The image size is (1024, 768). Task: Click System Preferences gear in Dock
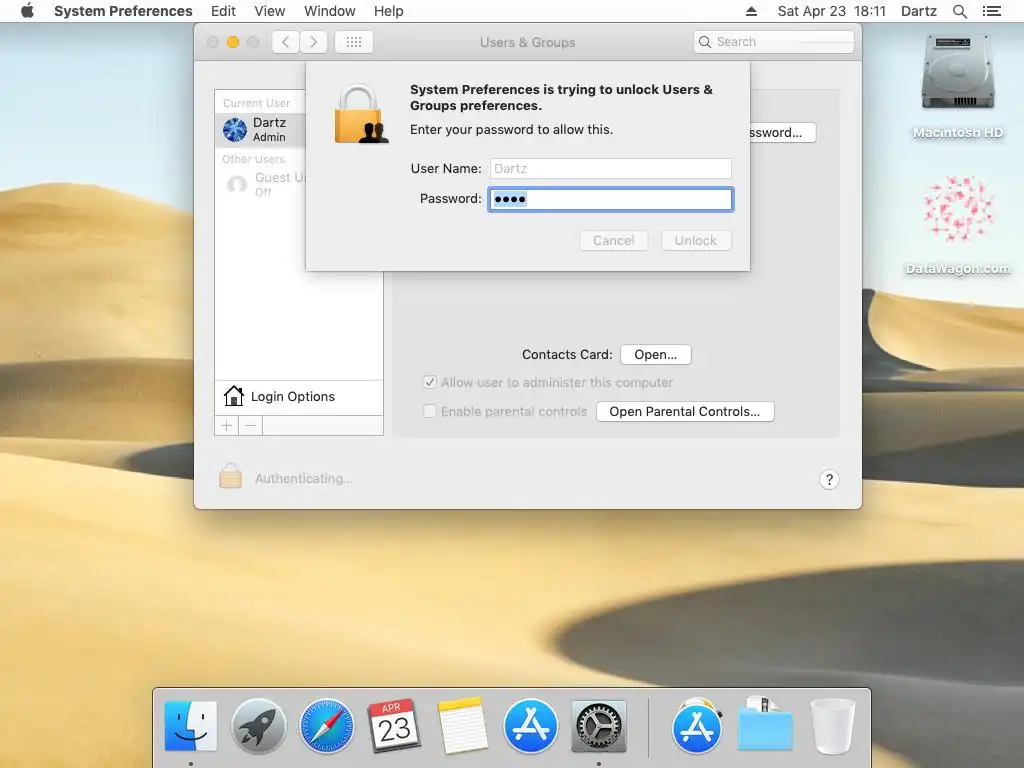coord(599,726)
